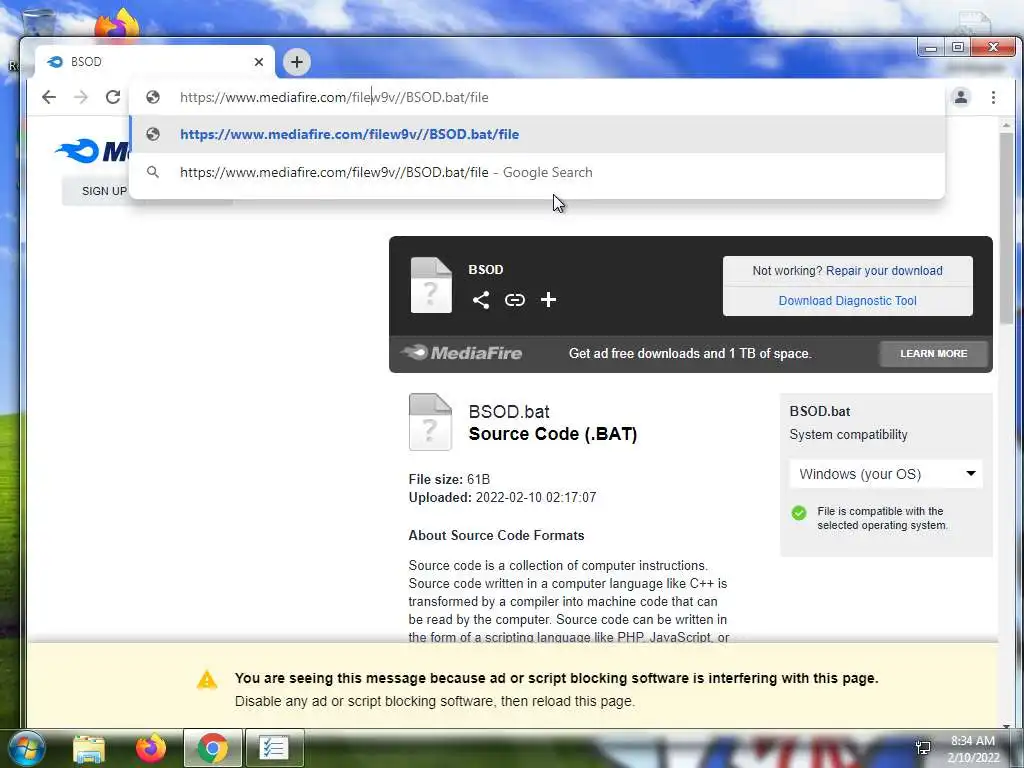
Task: Select the BSOD browser tab
Action: click(x=155, y=62)
